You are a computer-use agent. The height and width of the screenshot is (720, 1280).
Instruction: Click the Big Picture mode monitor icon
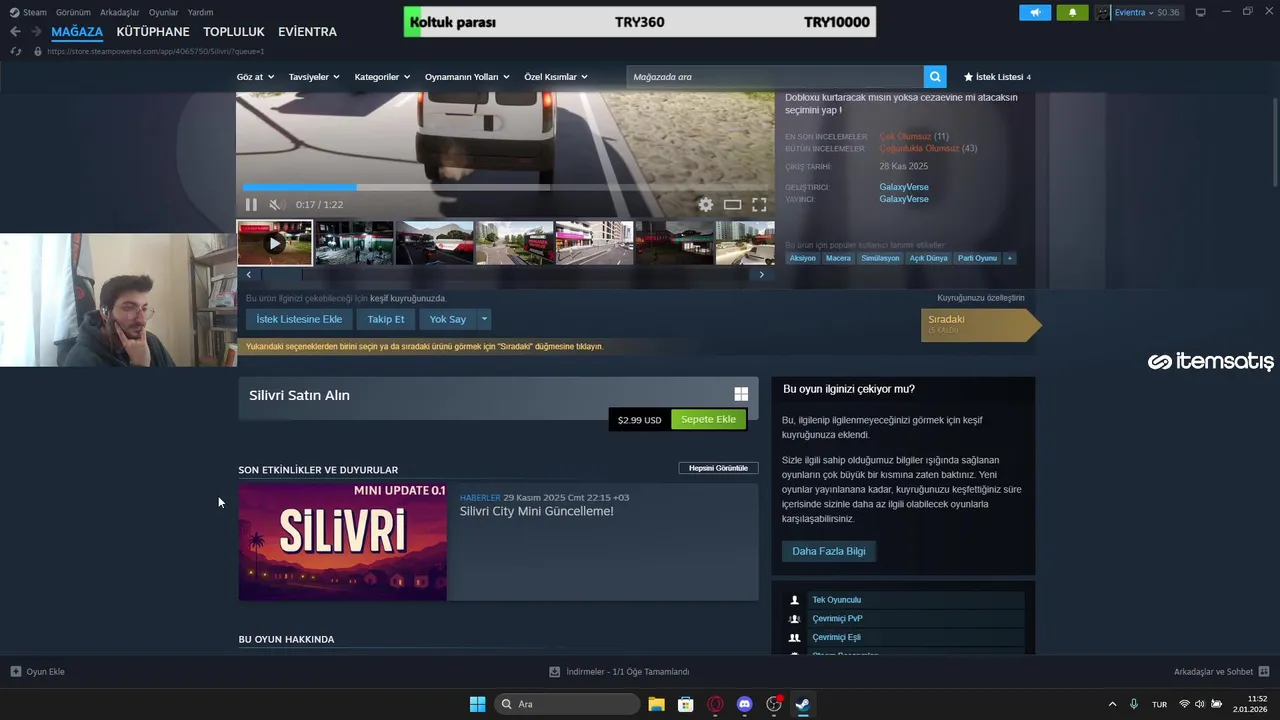pos(1200,12)
